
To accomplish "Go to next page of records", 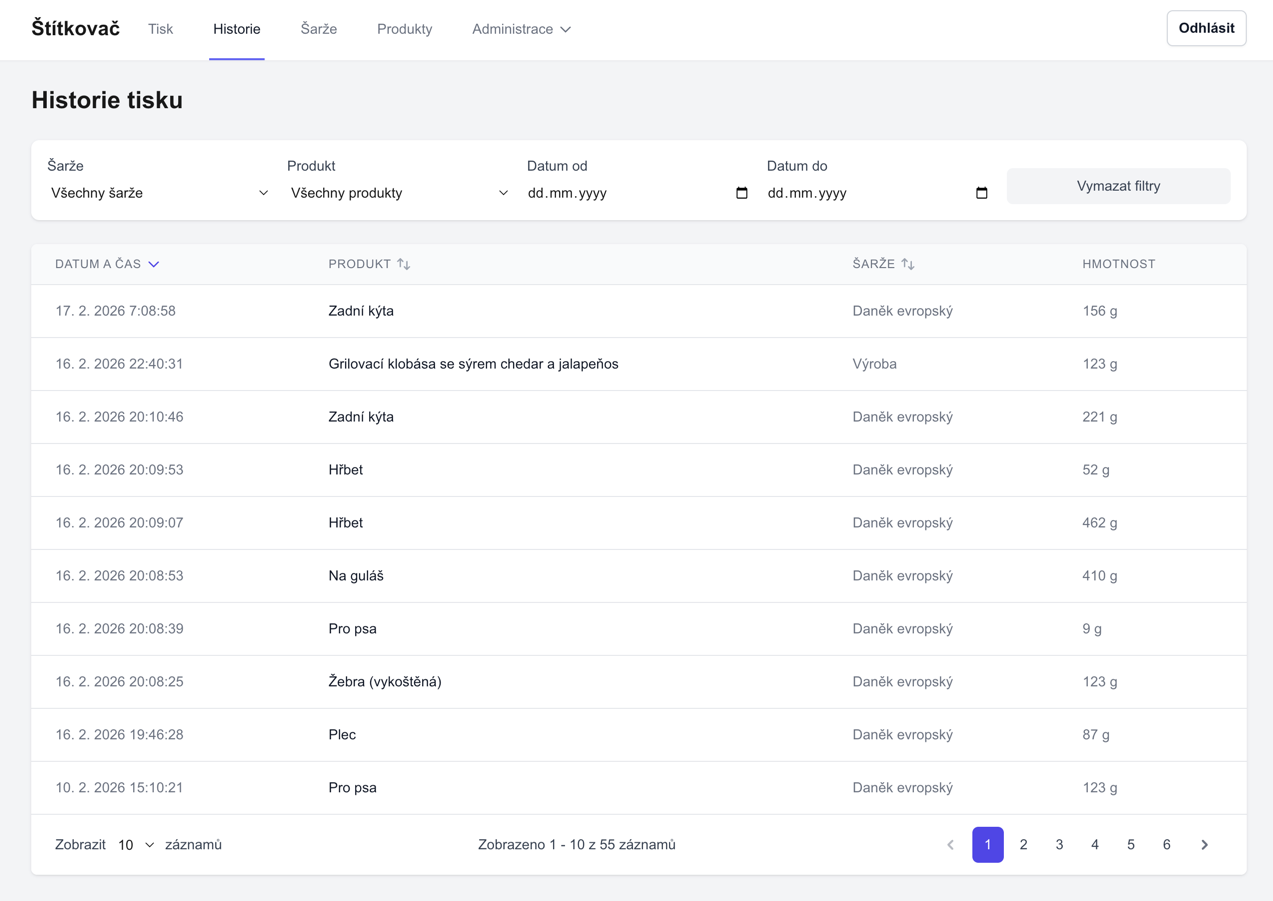I will coord(1204,845).
